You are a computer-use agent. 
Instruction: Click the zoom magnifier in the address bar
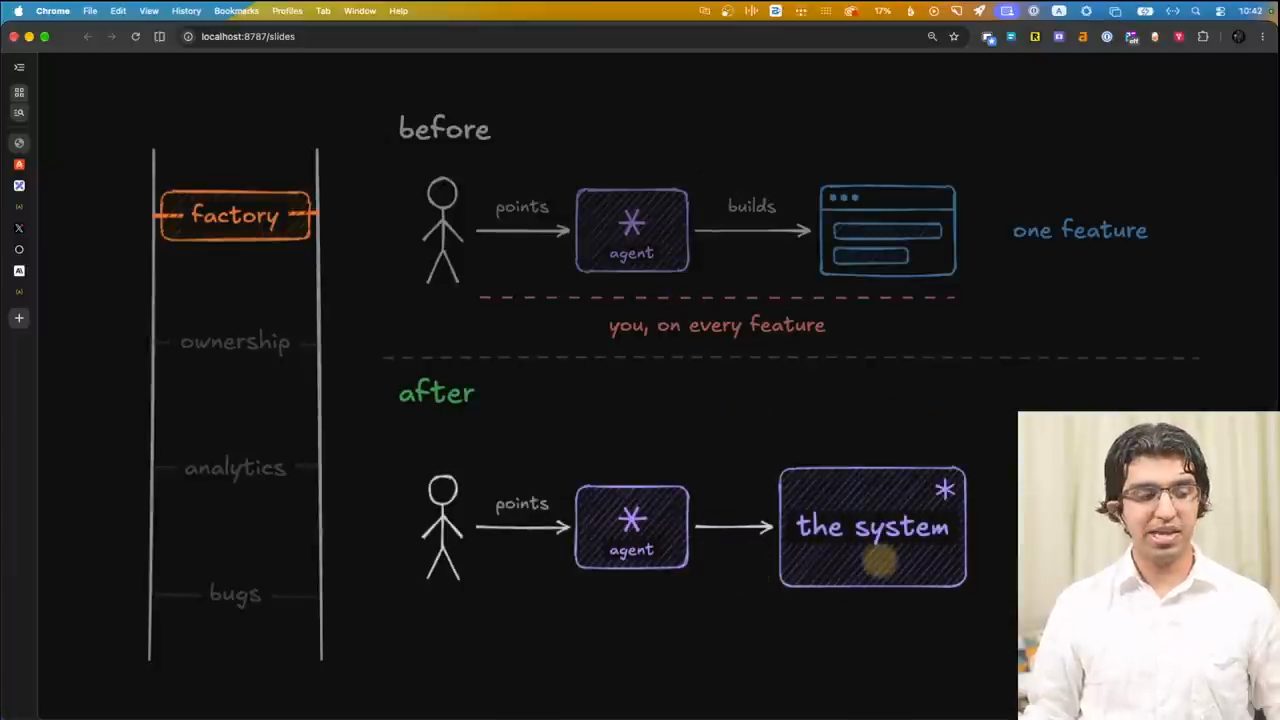pos(932,37)
